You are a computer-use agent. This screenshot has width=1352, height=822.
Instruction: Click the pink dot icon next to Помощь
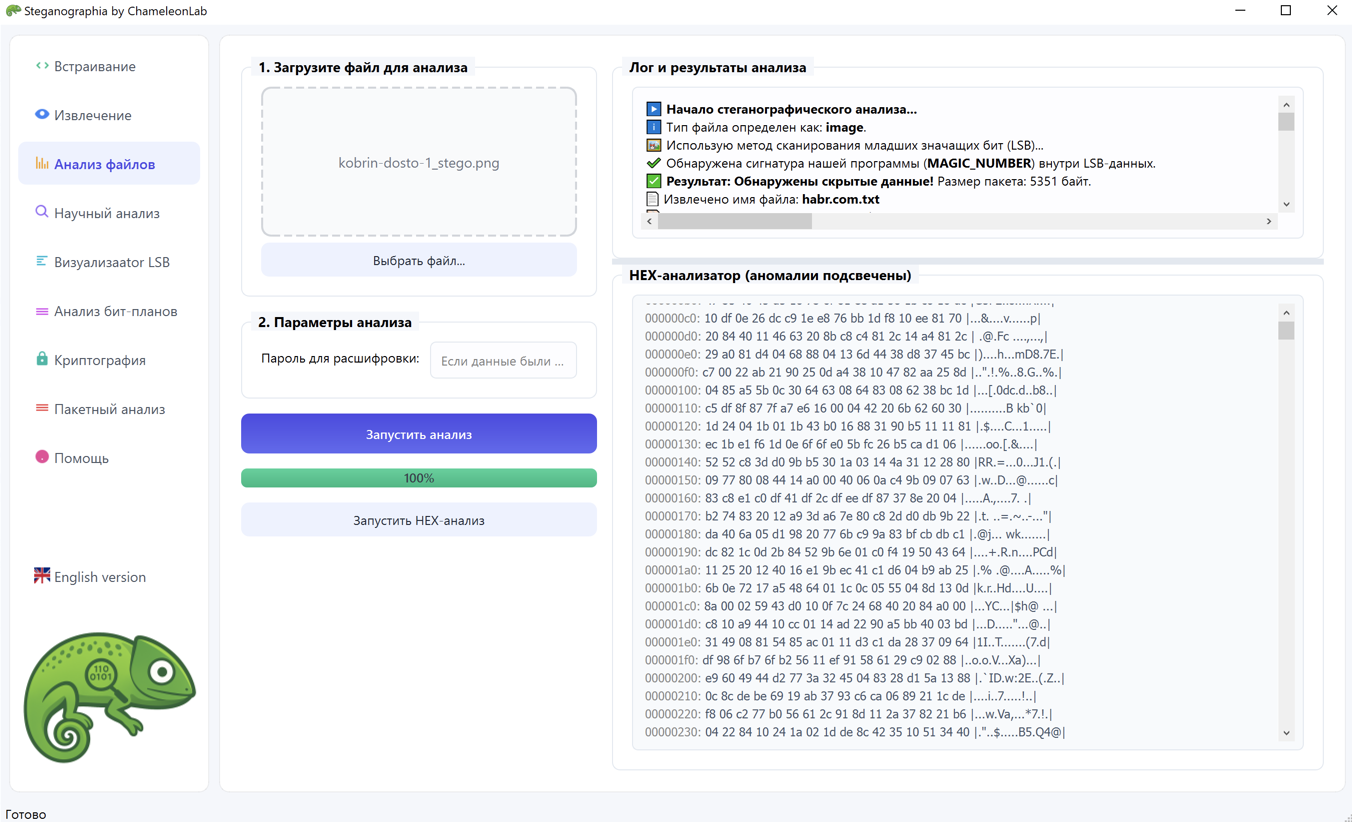(39, 458)
